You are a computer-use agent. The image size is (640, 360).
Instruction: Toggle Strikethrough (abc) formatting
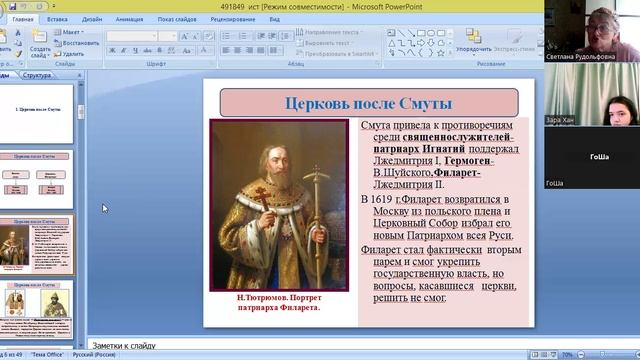click(x=147, y=50)
